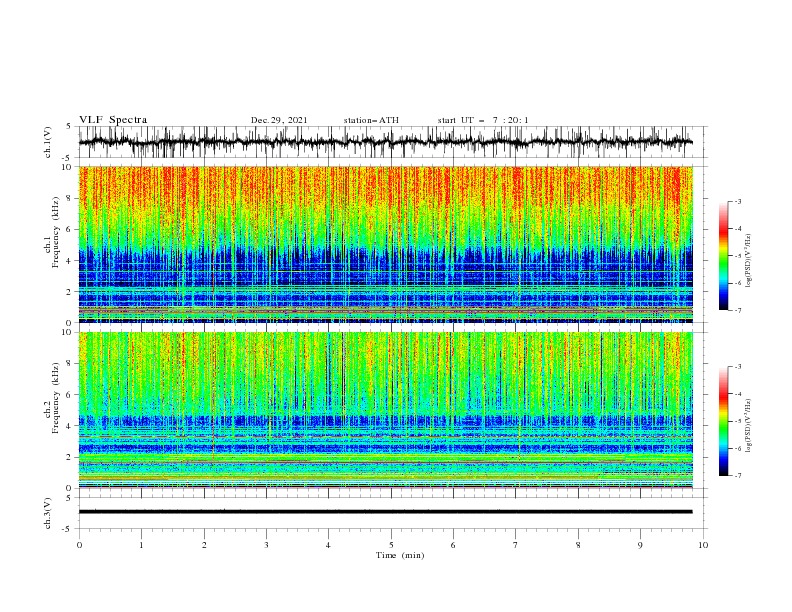Viewport: 792px width, 612px height.
Task: Click the "10" tick on ch.2 frequency axis
Action: [x=68, y=332]
